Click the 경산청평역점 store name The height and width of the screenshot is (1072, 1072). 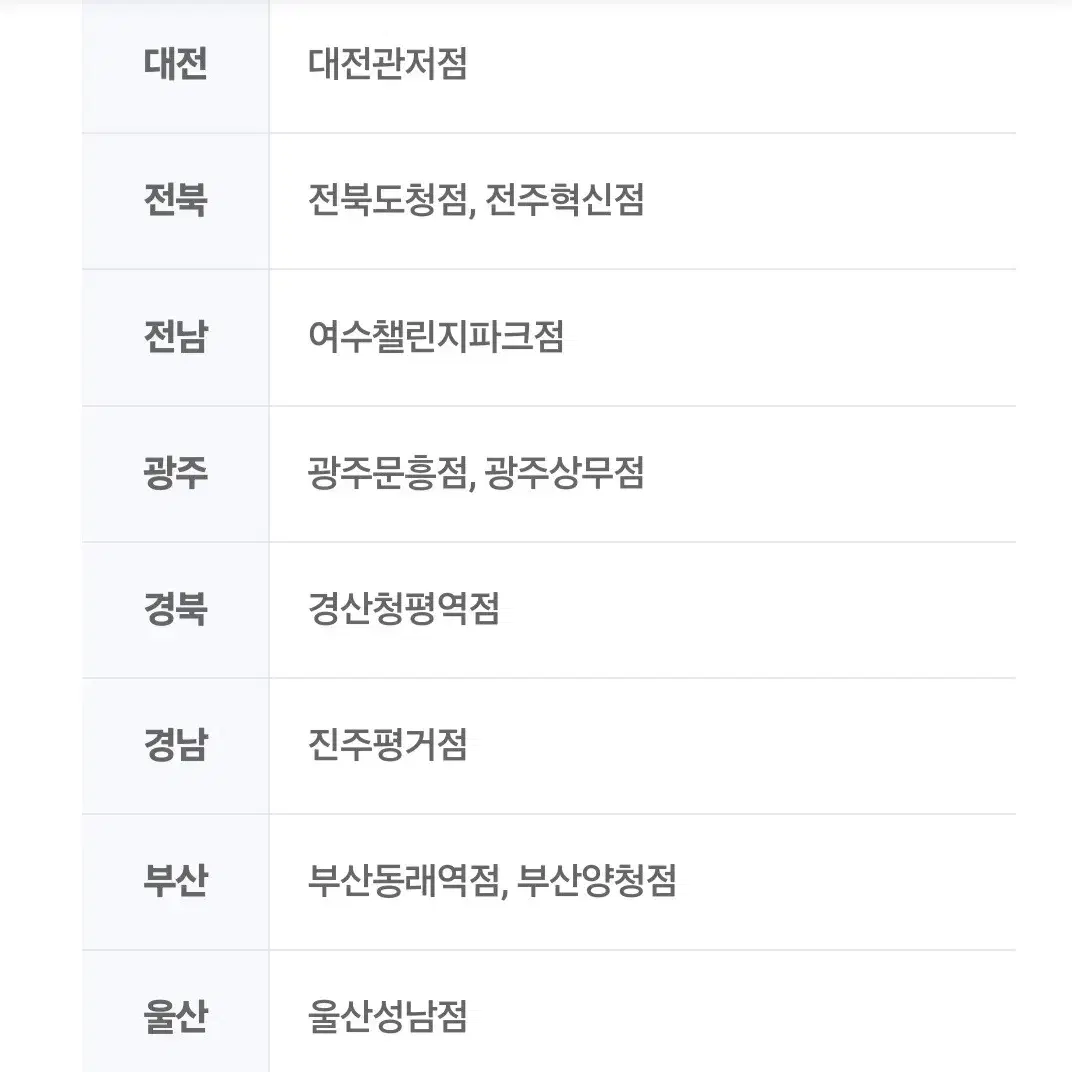click(404, 608)
